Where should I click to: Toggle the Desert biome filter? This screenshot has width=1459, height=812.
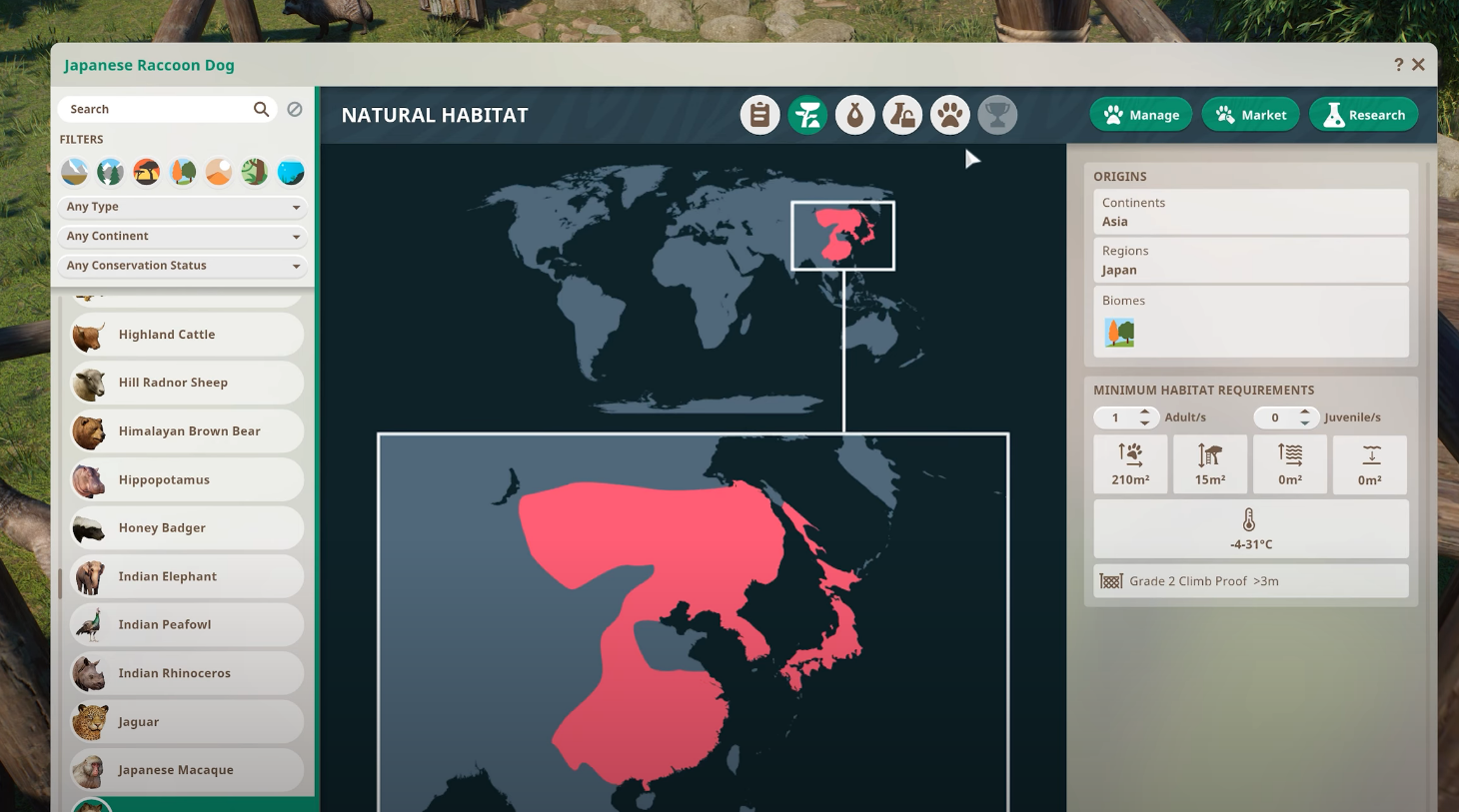coord(219,172)
